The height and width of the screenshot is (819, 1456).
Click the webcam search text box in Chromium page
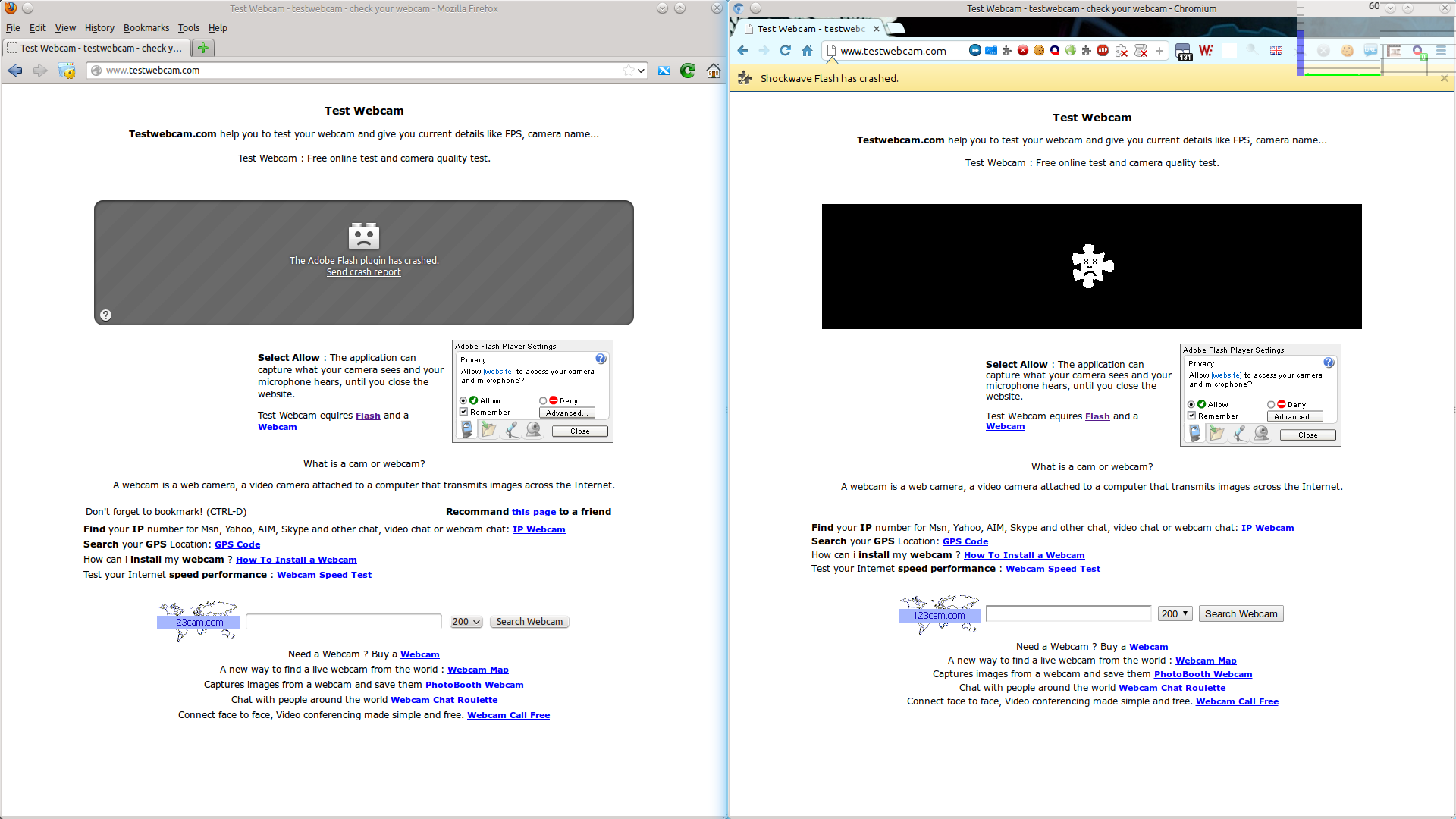coord(1068,613)
